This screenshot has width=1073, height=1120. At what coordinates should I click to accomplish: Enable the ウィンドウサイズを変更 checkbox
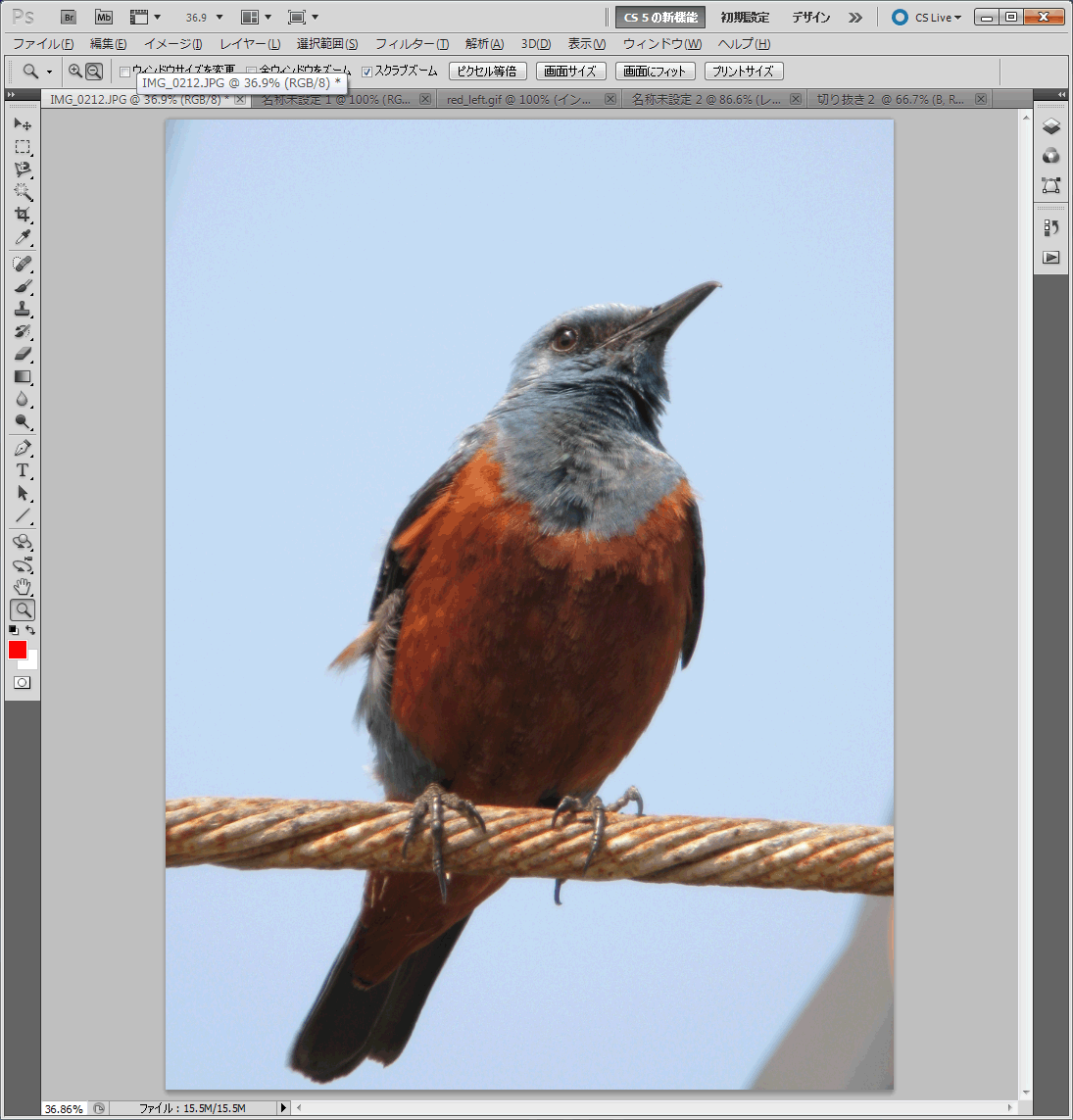coord(124,72)
